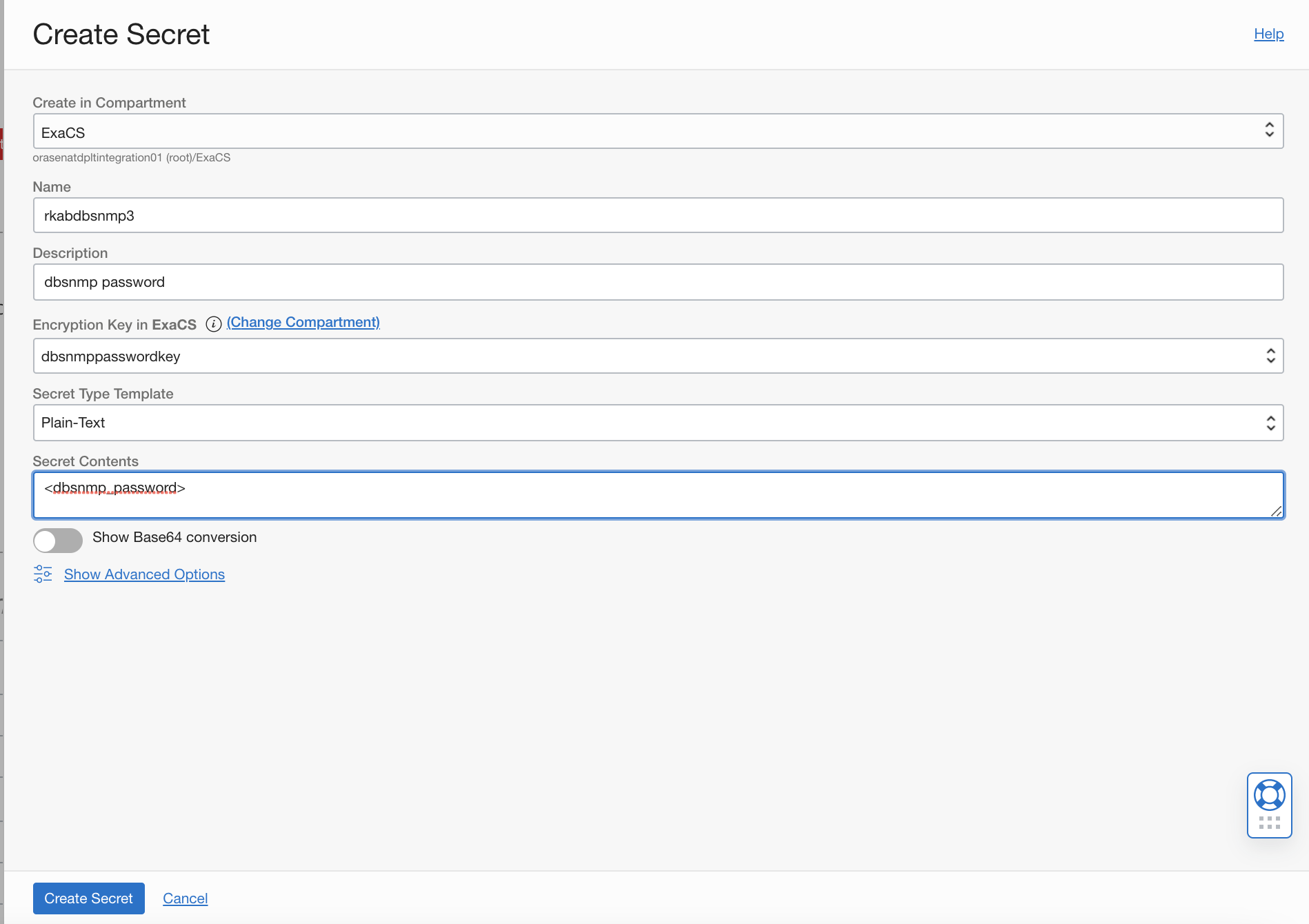This screenshot has width=1309, height=924.
Task: Open the life-ring support widget
Action: tap(1269, 795)
